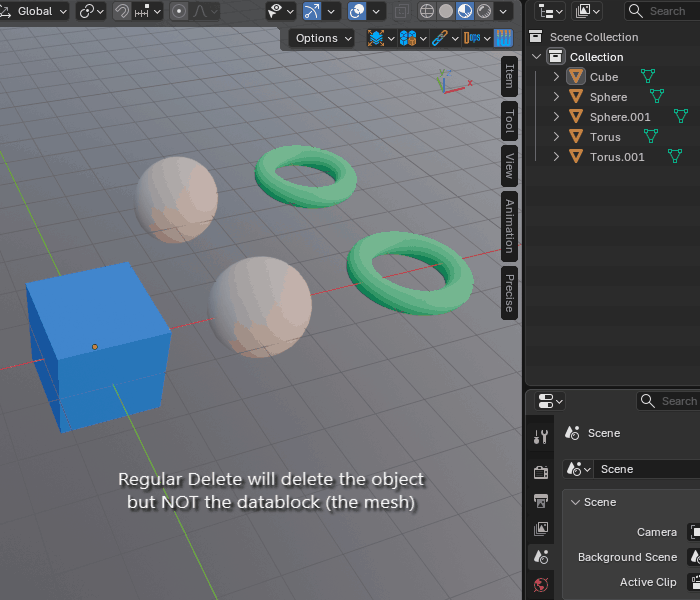Toggle snapping magnet icon

click(121, 11)
